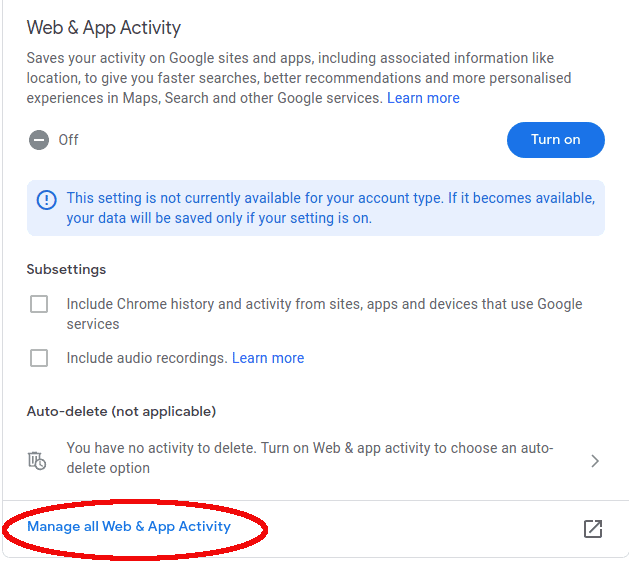Open the external link icon at bottom right
The height and width of the screenshot is (562, 629).
593,529
